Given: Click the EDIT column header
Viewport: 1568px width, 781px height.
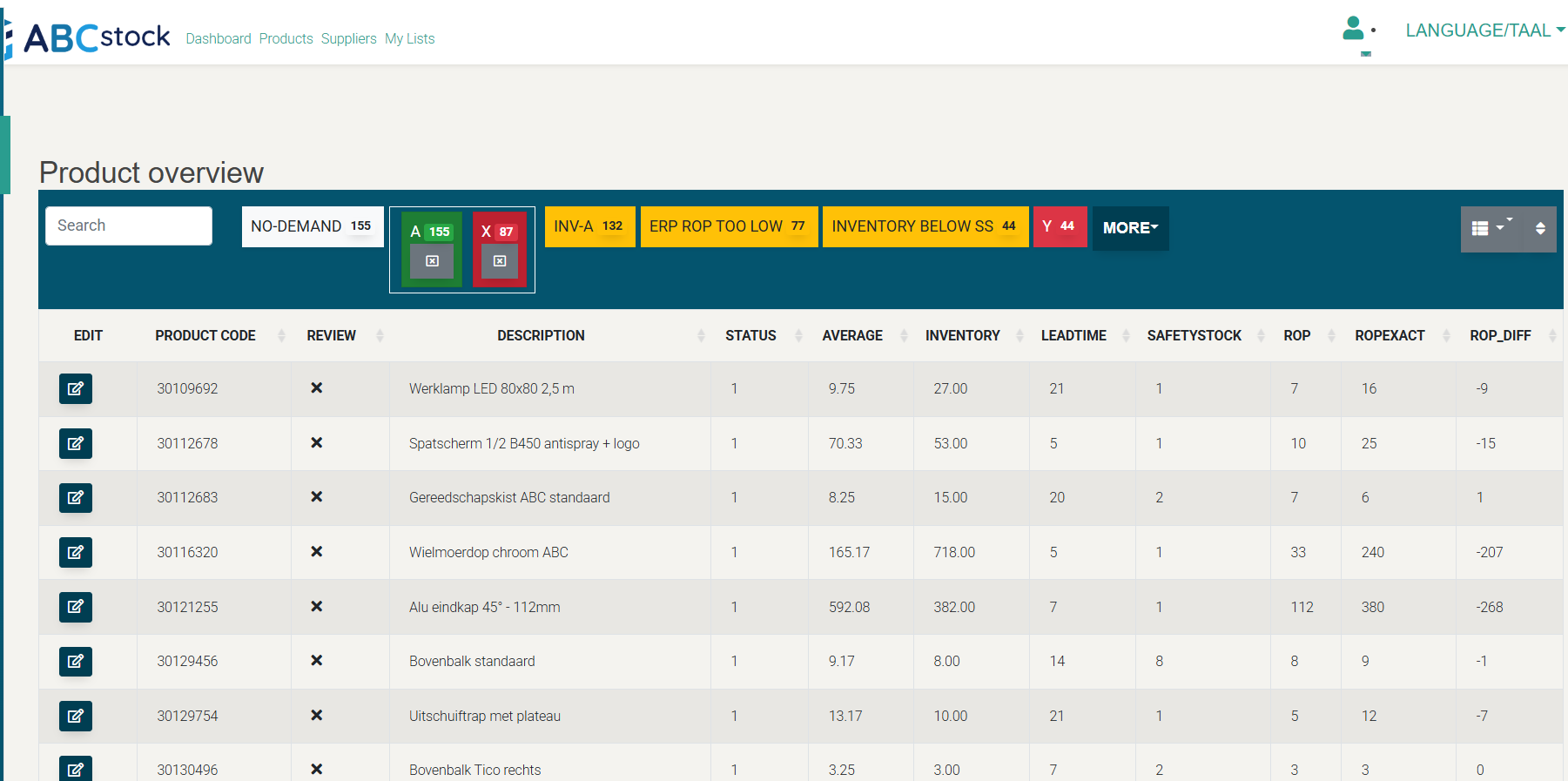Looking at the screenshot, I should tap(88, 335).
